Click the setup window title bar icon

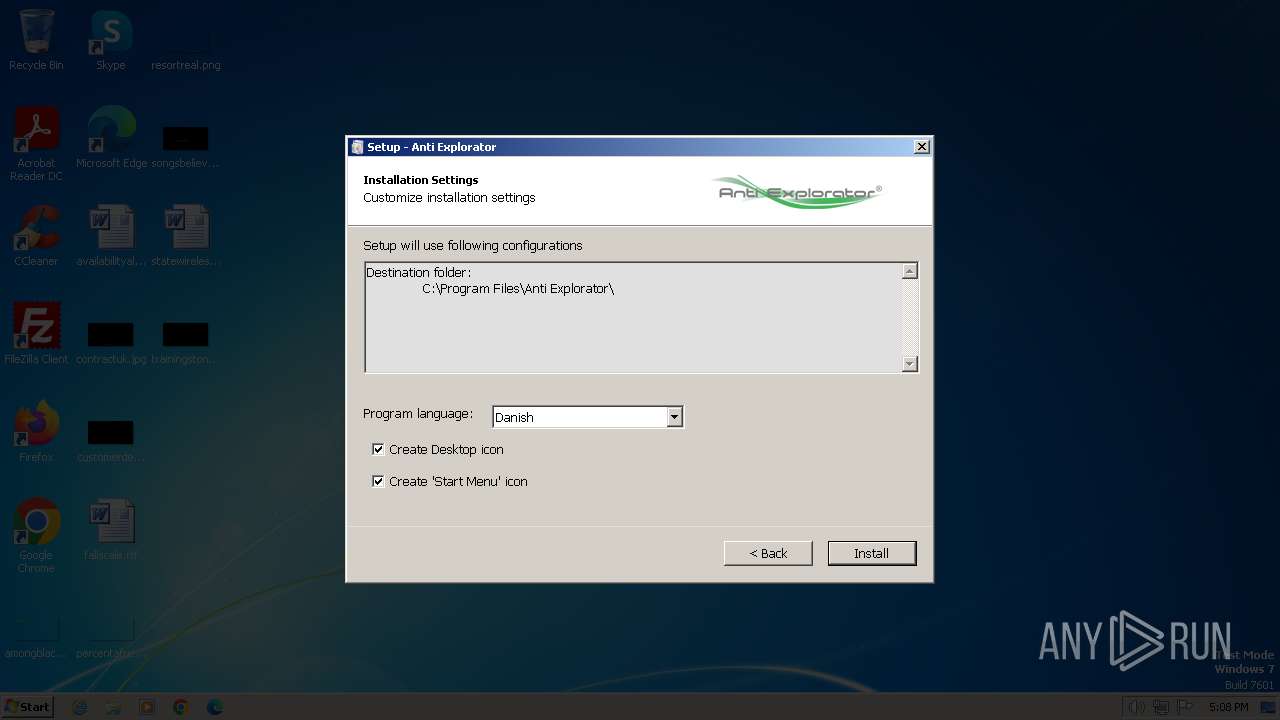tap(357, 147)
